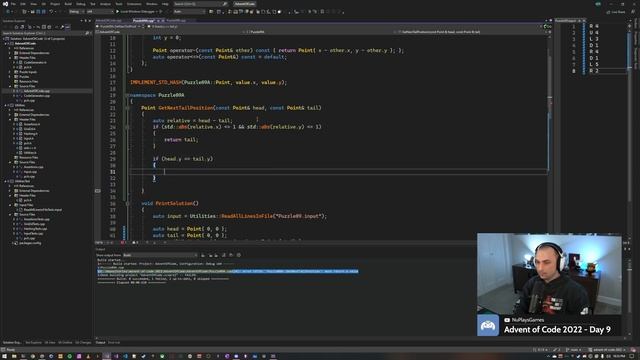
Task: Select the Puzzles folder in Solution Explorer
Action: pos(24,77)
